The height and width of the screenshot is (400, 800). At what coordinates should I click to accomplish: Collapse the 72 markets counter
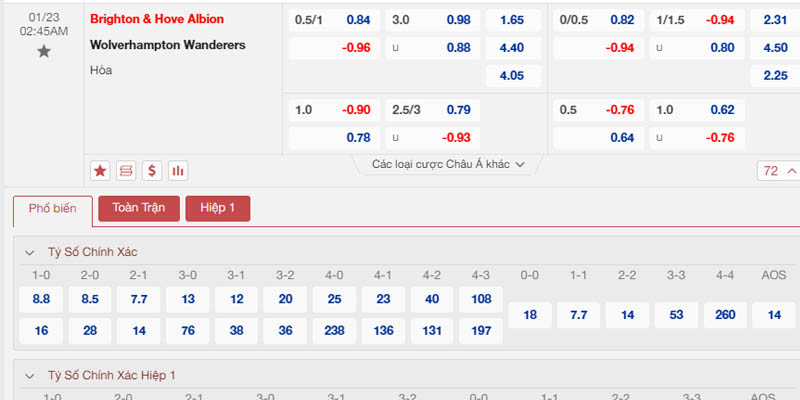[778, 171]
